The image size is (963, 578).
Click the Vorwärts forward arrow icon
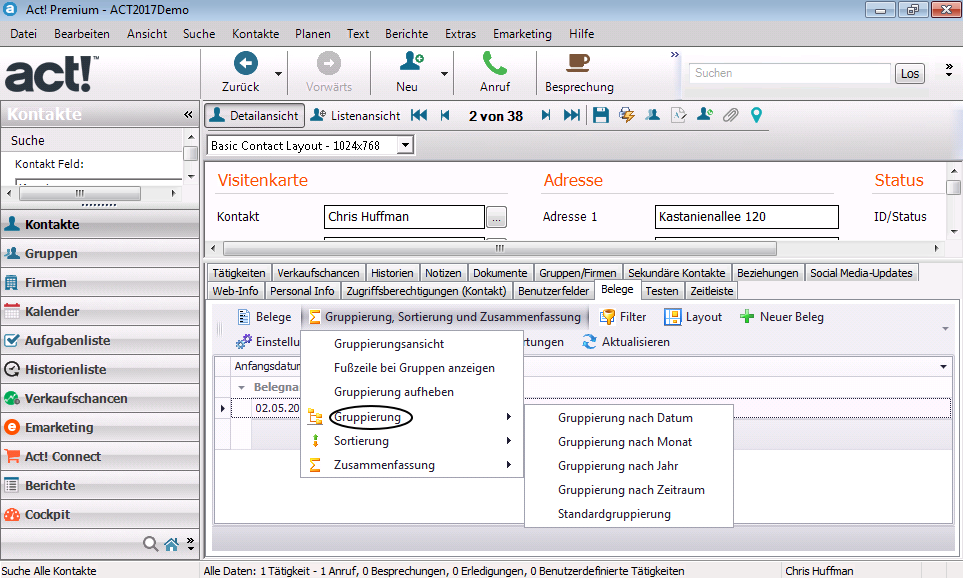click(x=329, y=63)
